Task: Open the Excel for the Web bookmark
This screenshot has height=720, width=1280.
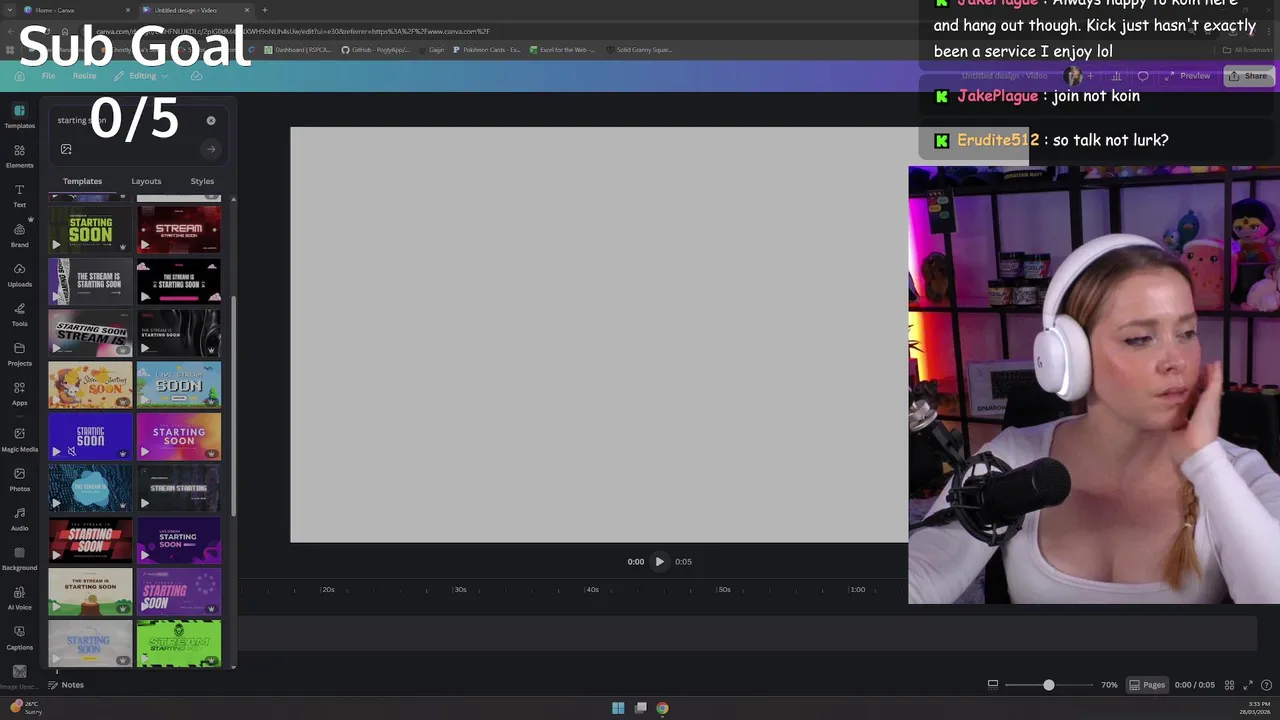Action: [x=562, y=50]
